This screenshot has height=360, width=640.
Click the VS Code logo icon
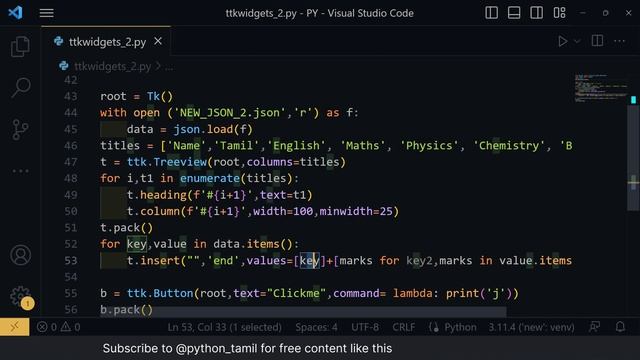[16, 13]
